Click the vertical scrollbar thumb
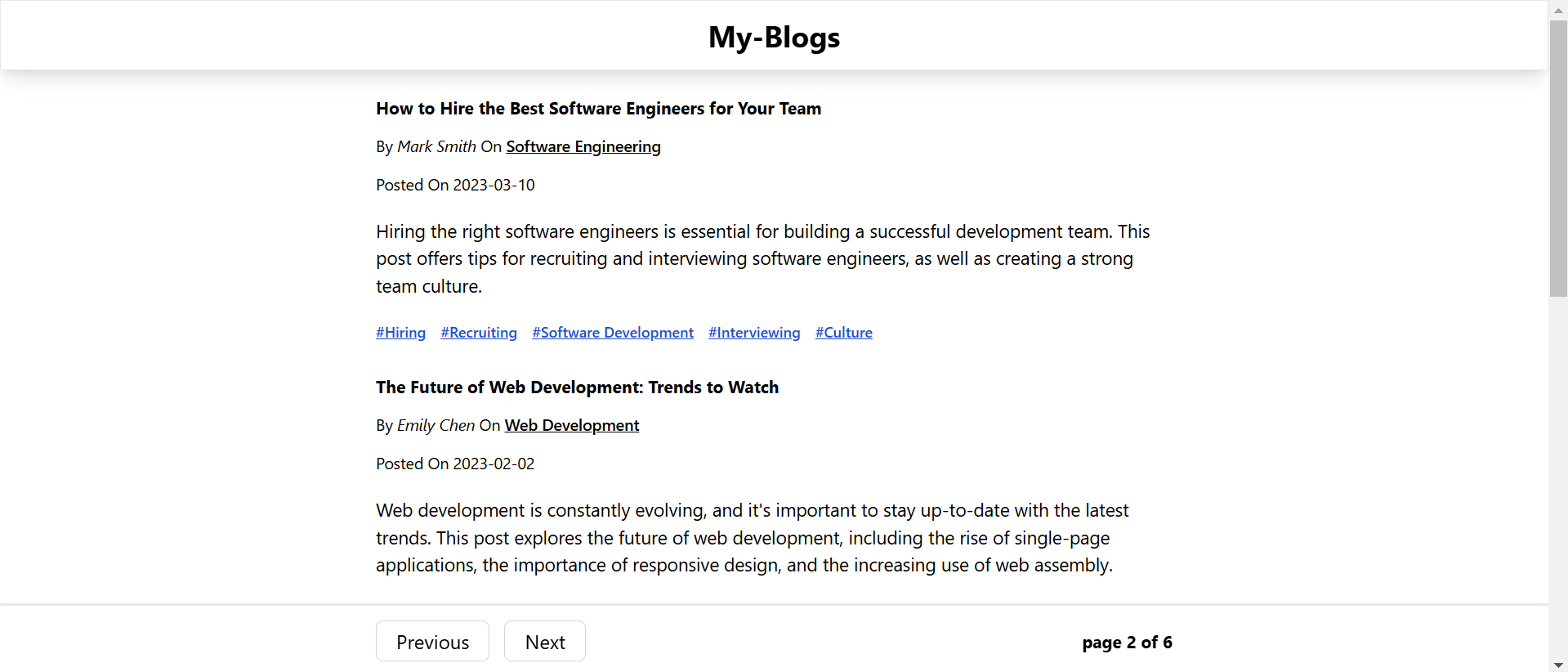The width and height of the screenshot is (1568, 672). coord(1558,158)
